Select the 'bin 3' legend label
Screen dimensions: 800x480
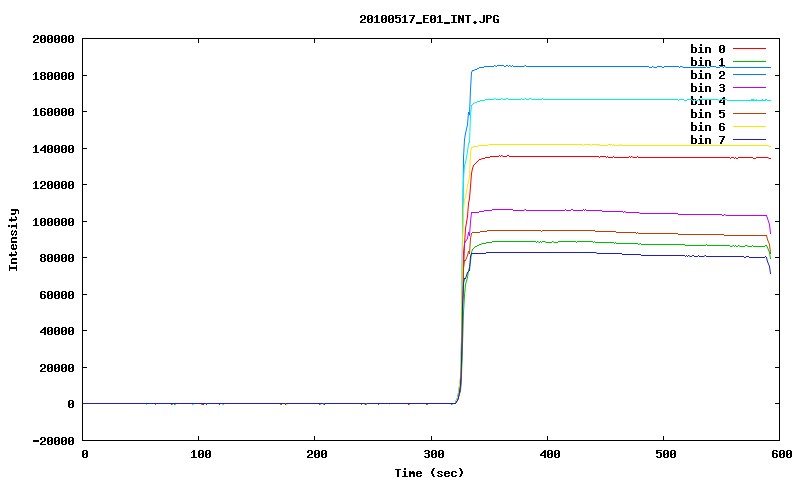708,88
